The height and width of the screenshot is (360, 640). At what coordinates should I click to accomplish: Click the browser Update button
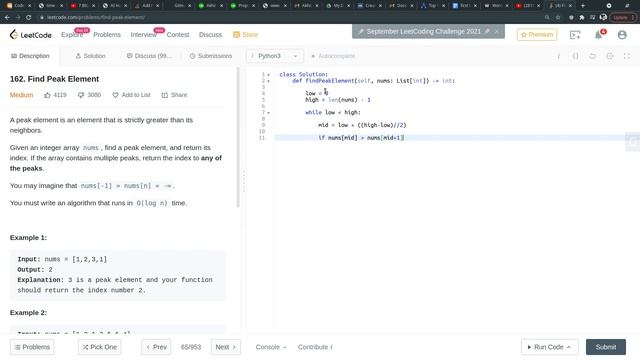point(623,18)
